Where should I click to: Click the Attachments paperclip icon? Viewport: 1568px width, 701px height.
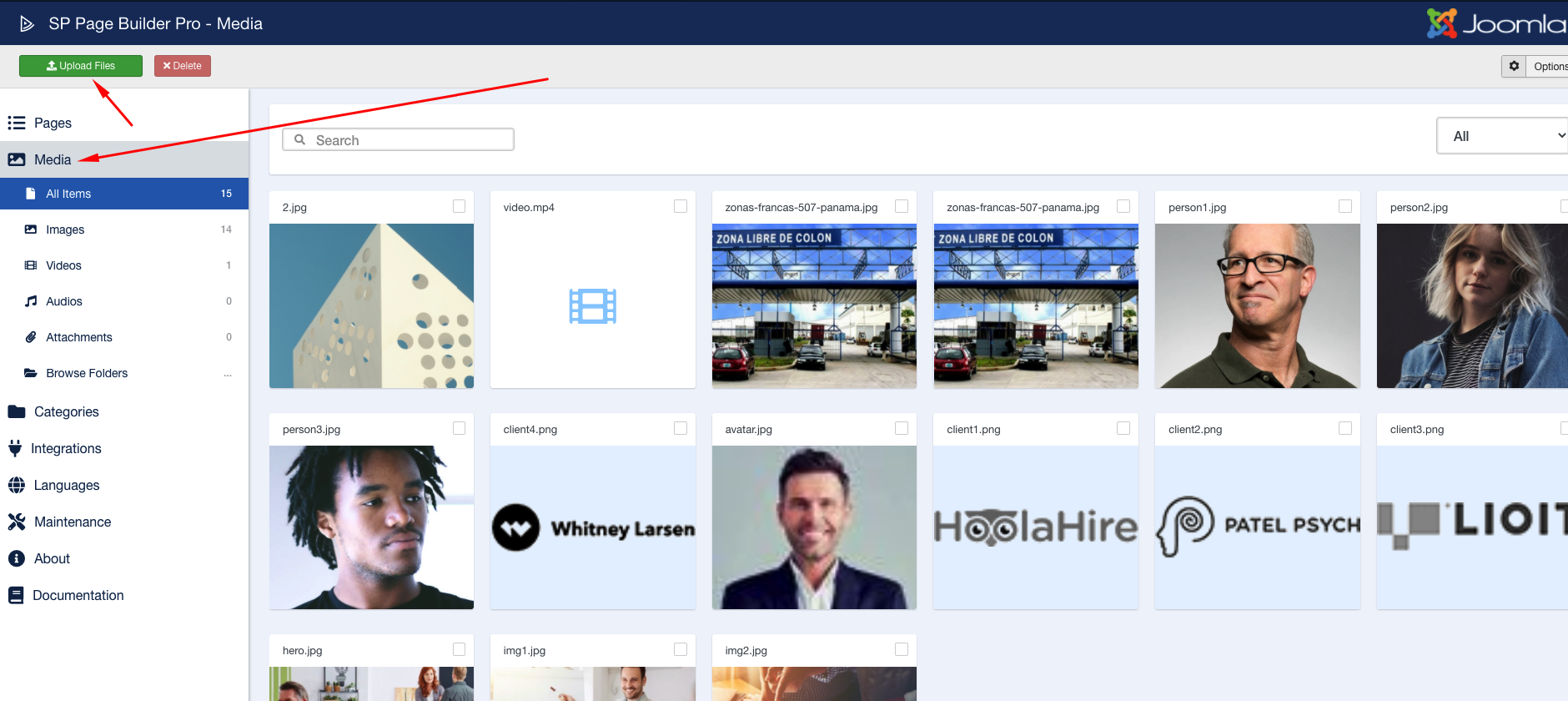coord(31,337)
